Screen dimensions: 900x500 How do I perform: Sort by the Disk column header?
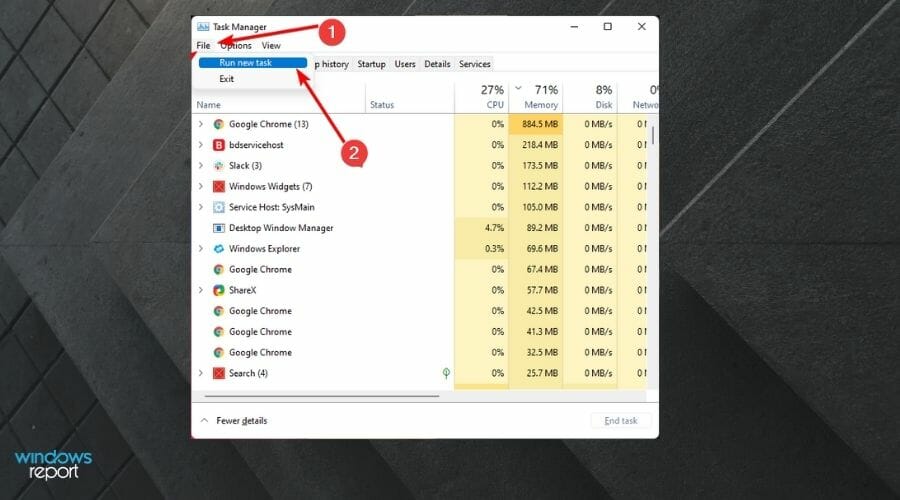(590, 98)
